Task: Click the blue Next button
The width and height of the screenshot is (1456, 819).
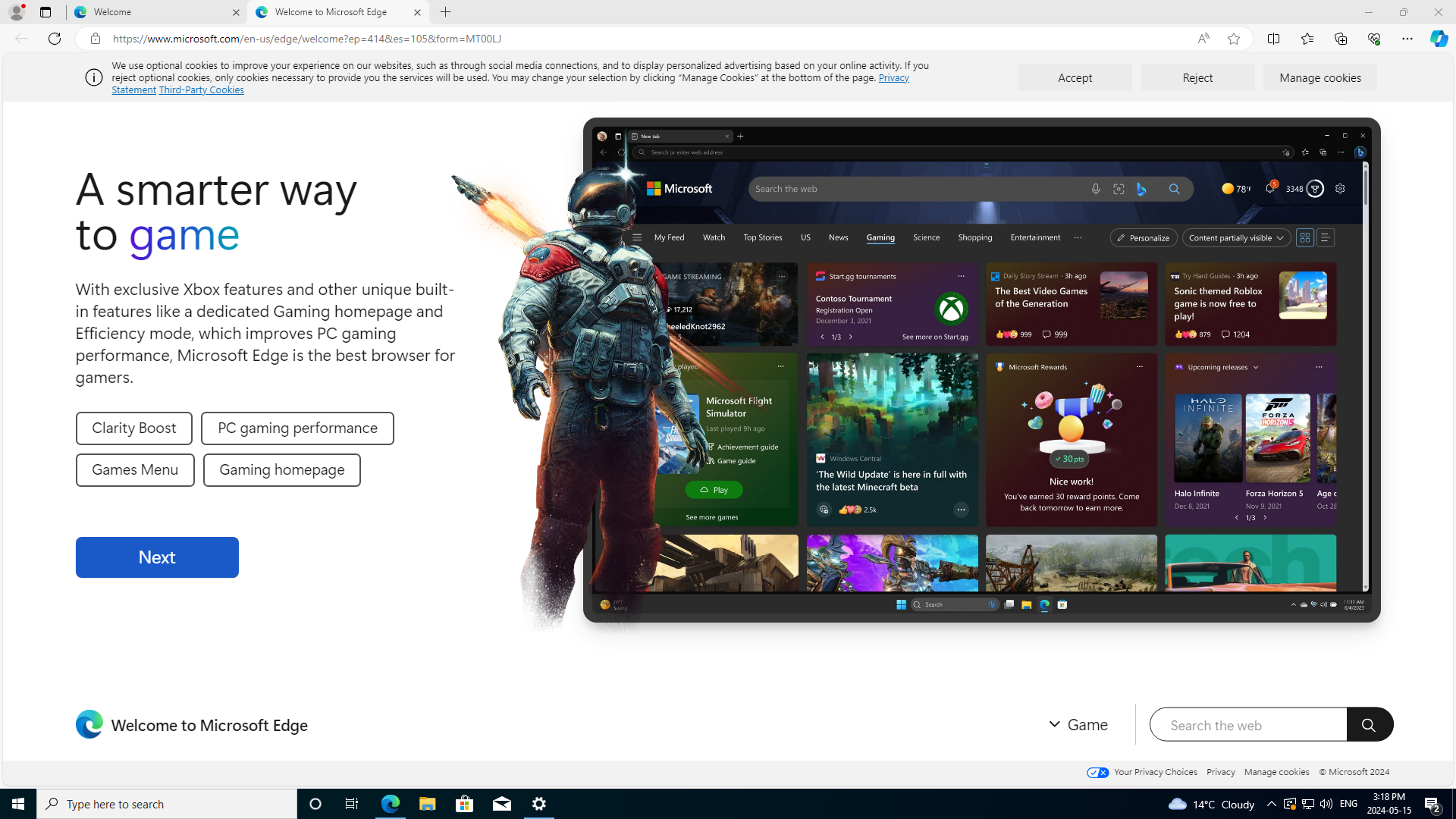Action: click(x=157, y=557)
